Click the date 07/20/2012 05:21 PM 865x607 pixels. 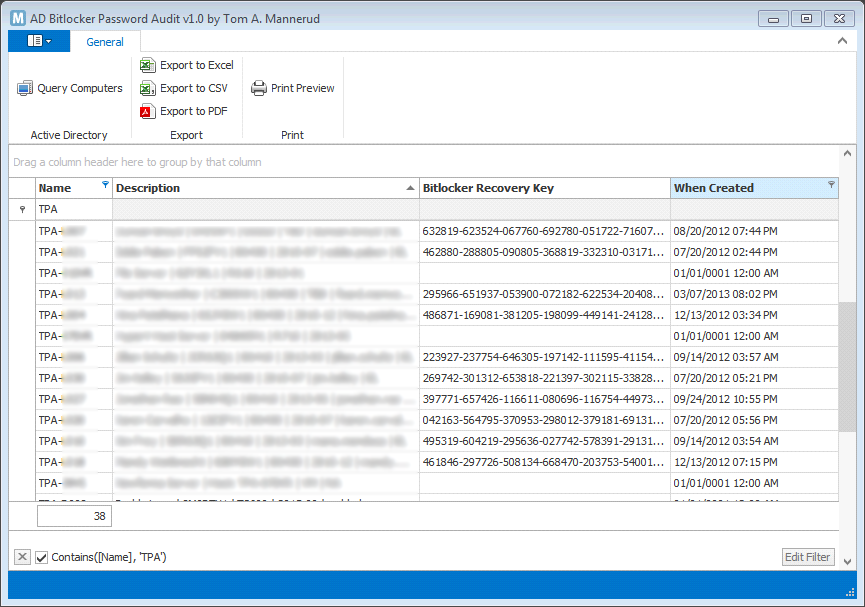pos(725,378)
